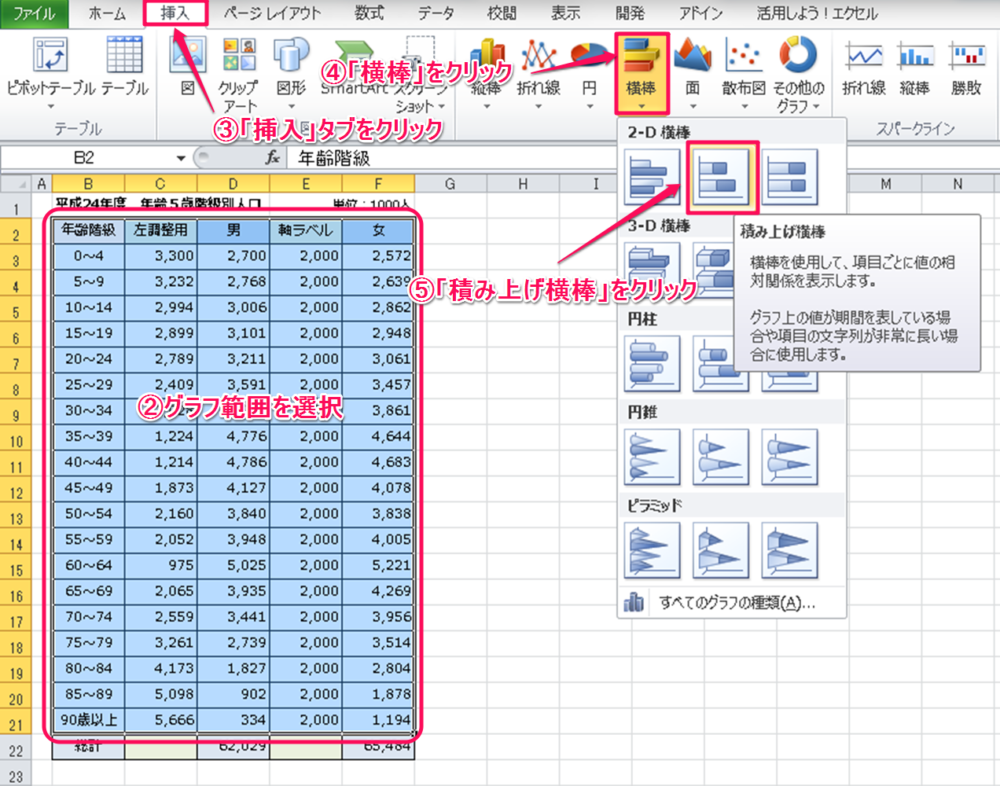1000x786 pixels.
Task: Click the 面 area chart icon
Action: [x=692, y=60]
